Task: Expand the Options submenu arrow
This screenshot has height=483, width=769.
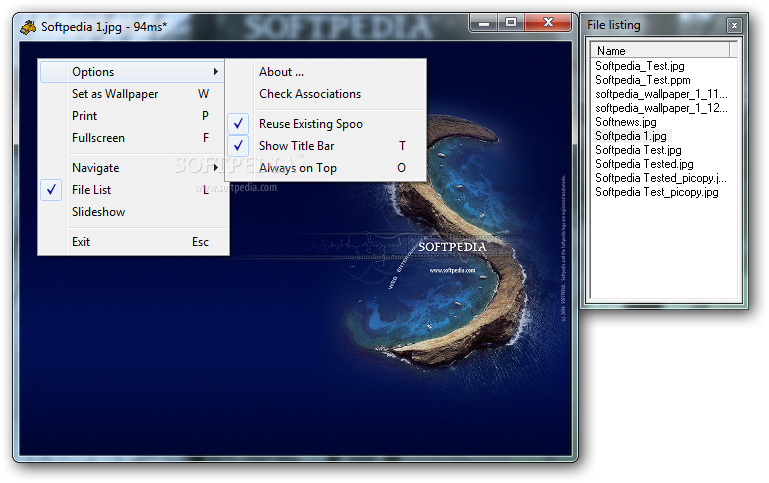Action: 215,72
